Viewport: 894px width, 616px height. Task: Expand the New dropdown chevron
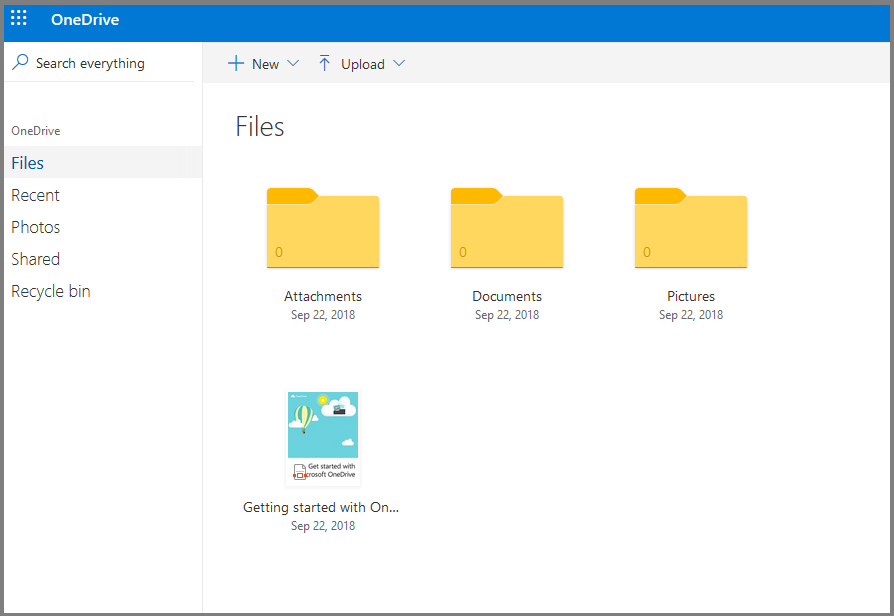pyautogui.click(x=293, y=63)
